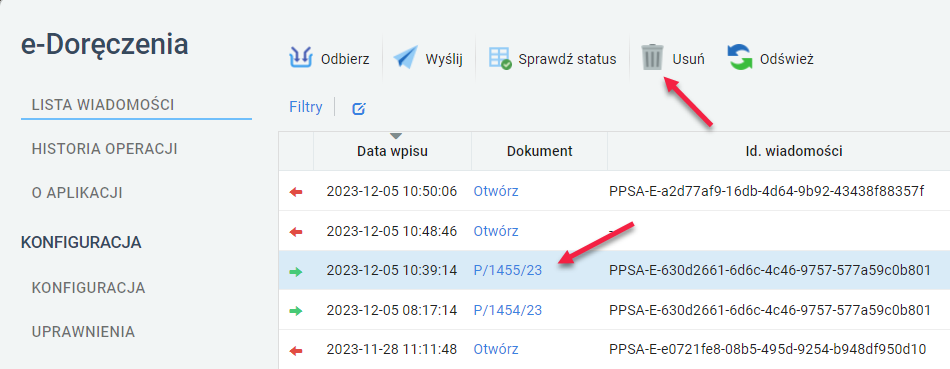Viewport: 950px width, 369px height.
Task: Open the Lista wiadomości section
Action: click(x=103, y=105)
